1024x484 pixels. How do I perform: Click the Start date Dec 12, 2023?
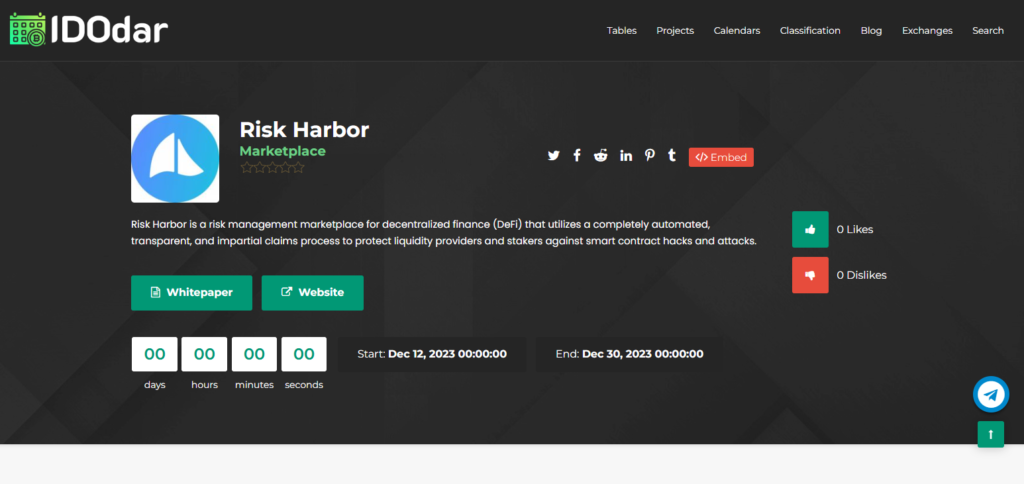point(432,354)
